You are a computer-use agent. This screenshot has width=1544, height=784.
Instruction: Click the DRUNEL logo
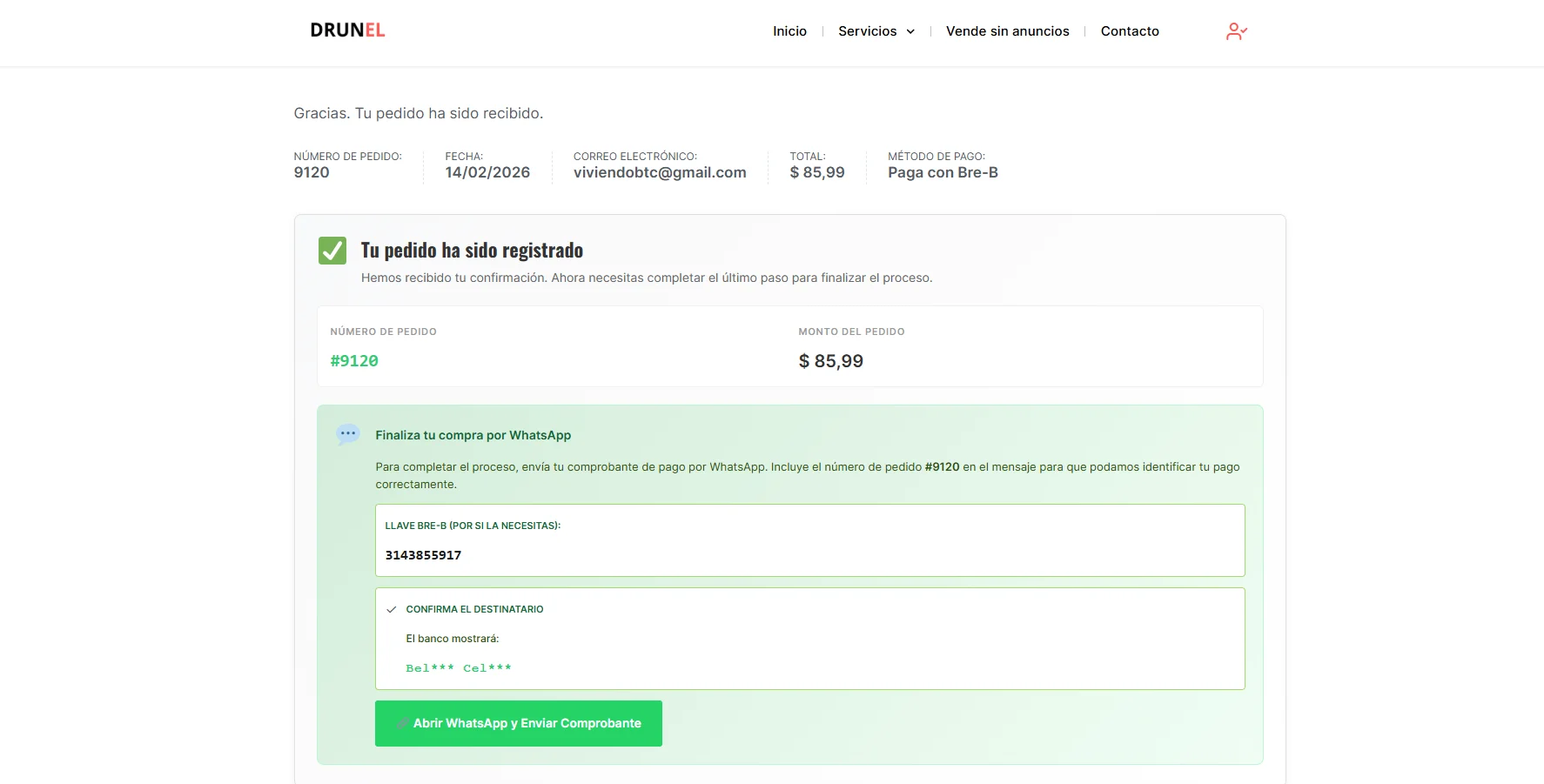click(347, 30)
